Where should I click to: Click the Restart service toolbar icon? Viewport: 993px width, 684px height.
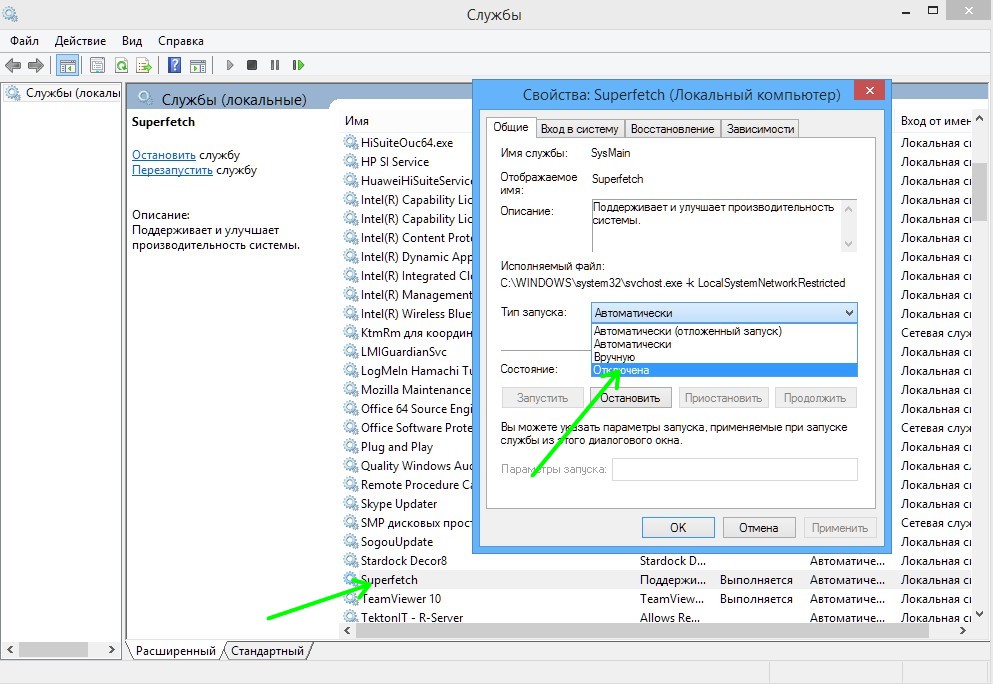point(298,66)
